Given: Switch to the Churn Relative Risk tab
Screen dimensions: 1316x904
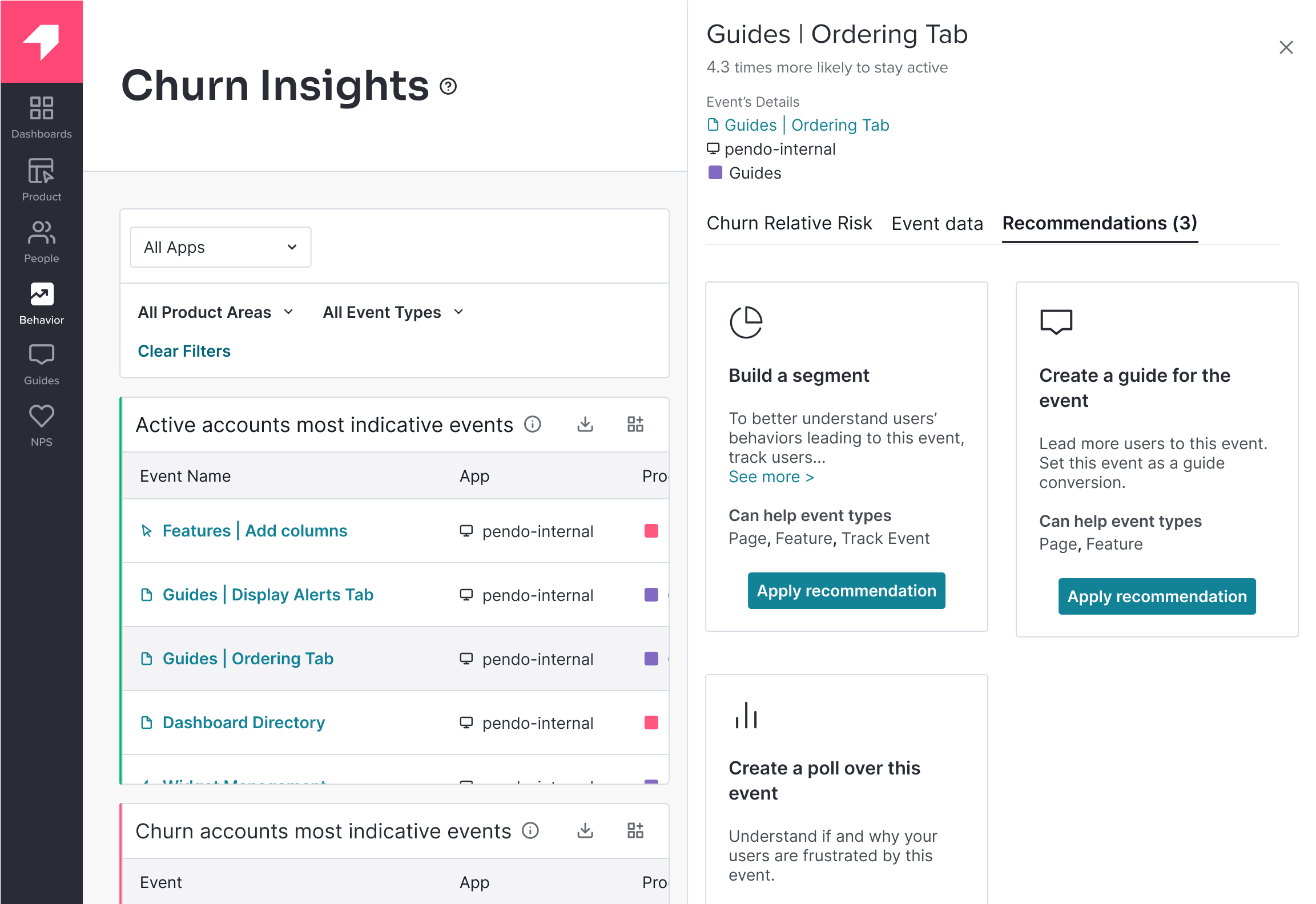Looking at the screenshot, I should click(x=789, y=223).
